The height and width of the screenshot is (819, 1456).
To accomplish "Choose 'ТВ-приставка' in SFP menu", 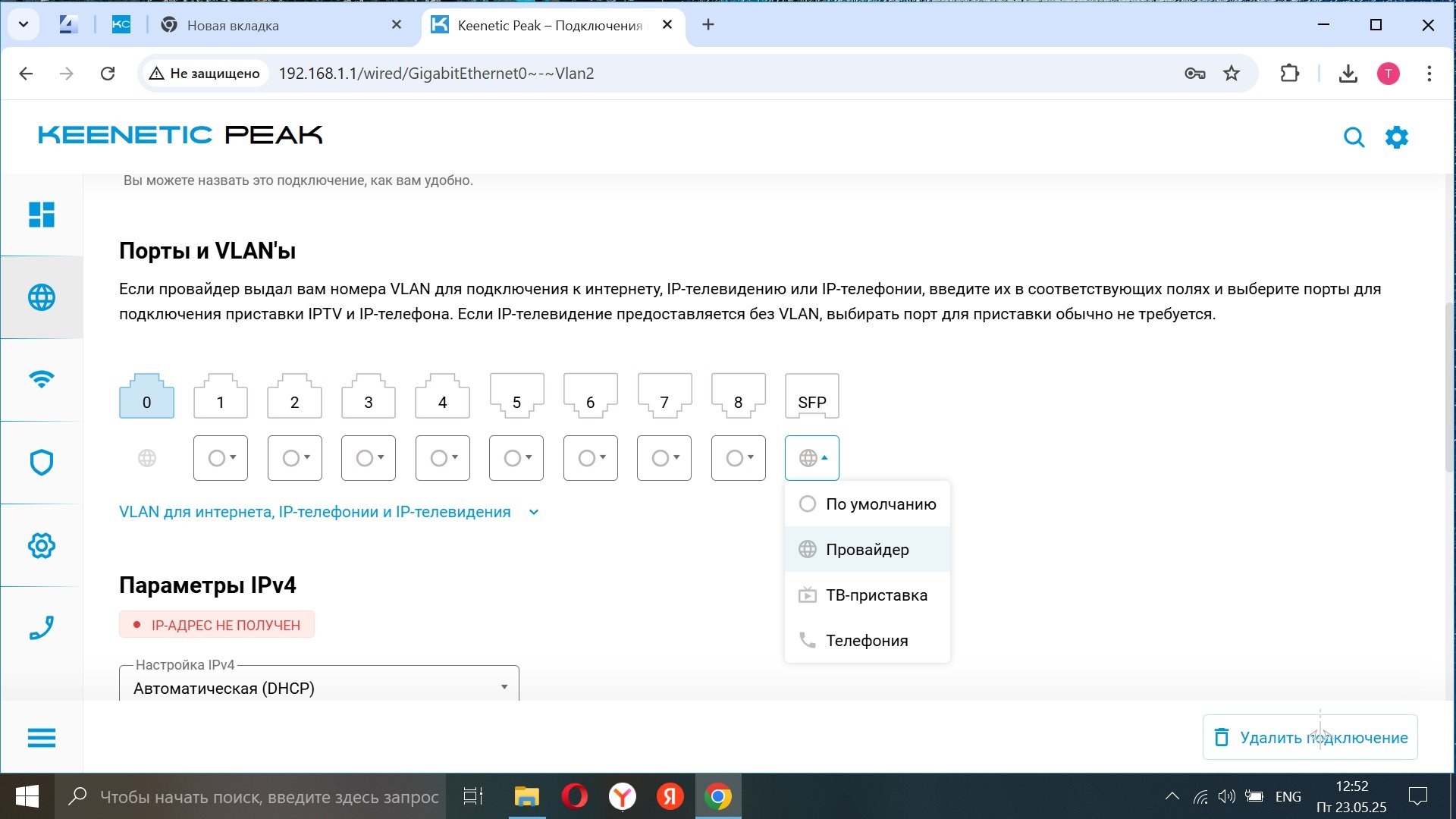I will pos(868,595).
